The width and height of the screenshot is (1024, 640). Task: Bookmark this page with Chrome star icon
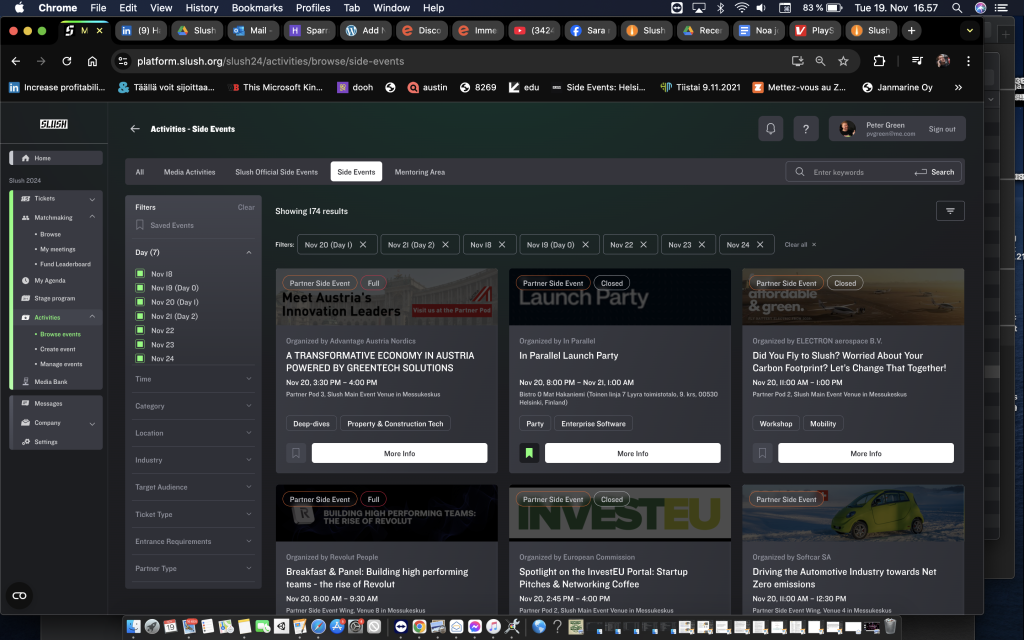(843, 61)
